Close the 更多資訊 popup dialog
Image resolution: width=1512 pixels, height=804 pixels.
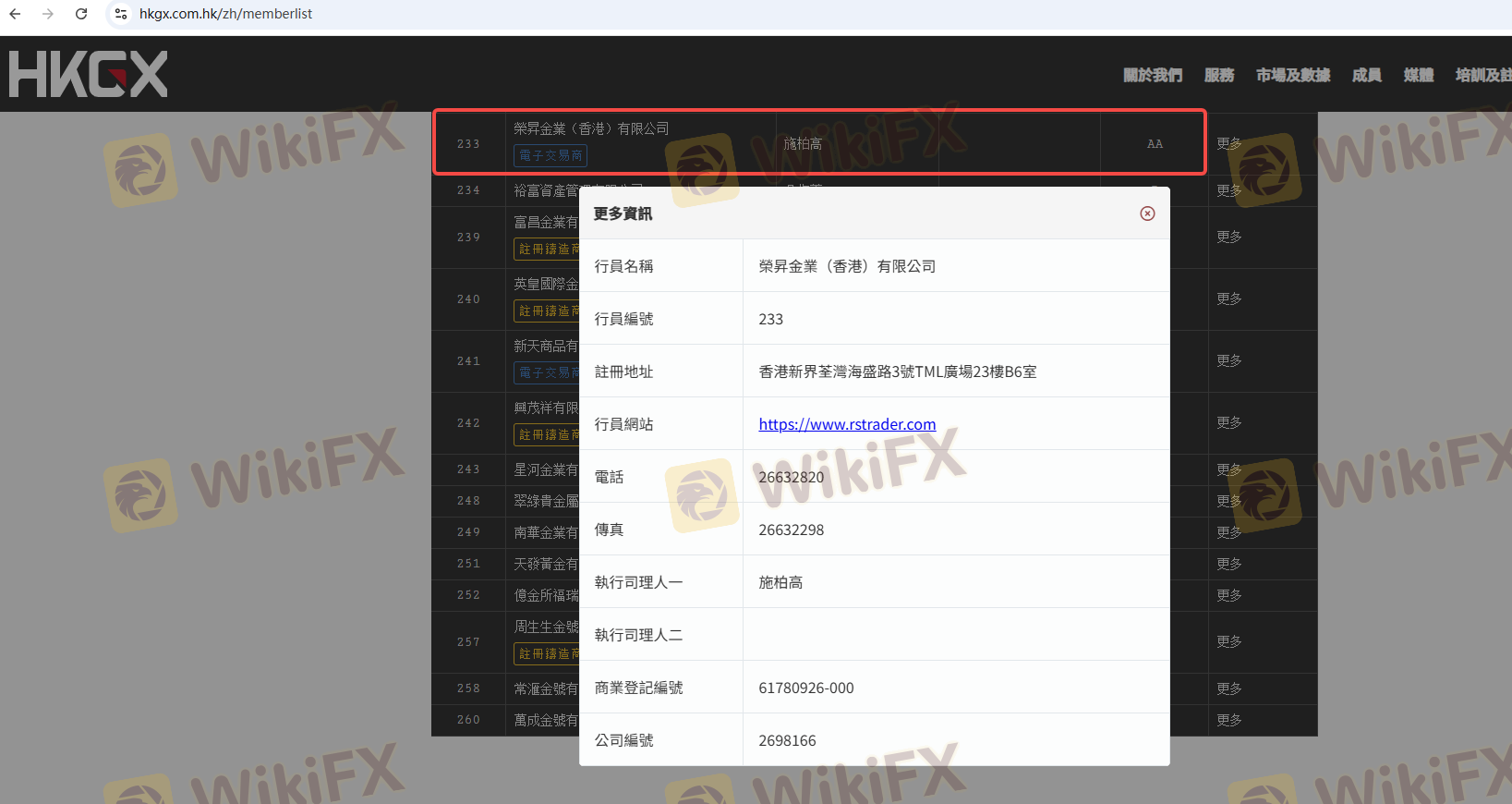click(1147, 213)
